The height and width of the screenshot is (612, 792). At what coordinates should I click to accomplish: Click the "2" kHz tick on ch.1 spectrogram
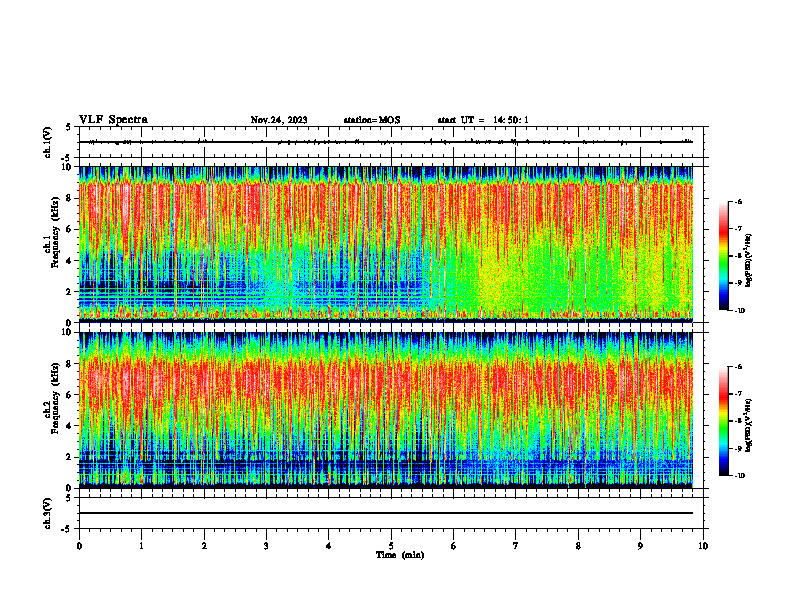coord(70,291)
